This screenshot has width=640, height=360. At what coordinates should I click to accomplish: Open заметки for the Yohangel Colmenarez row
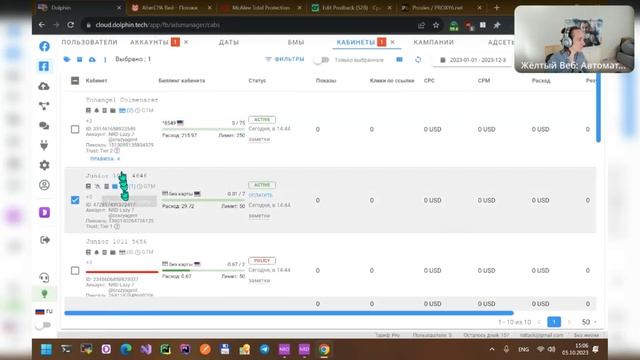point(259,139)
